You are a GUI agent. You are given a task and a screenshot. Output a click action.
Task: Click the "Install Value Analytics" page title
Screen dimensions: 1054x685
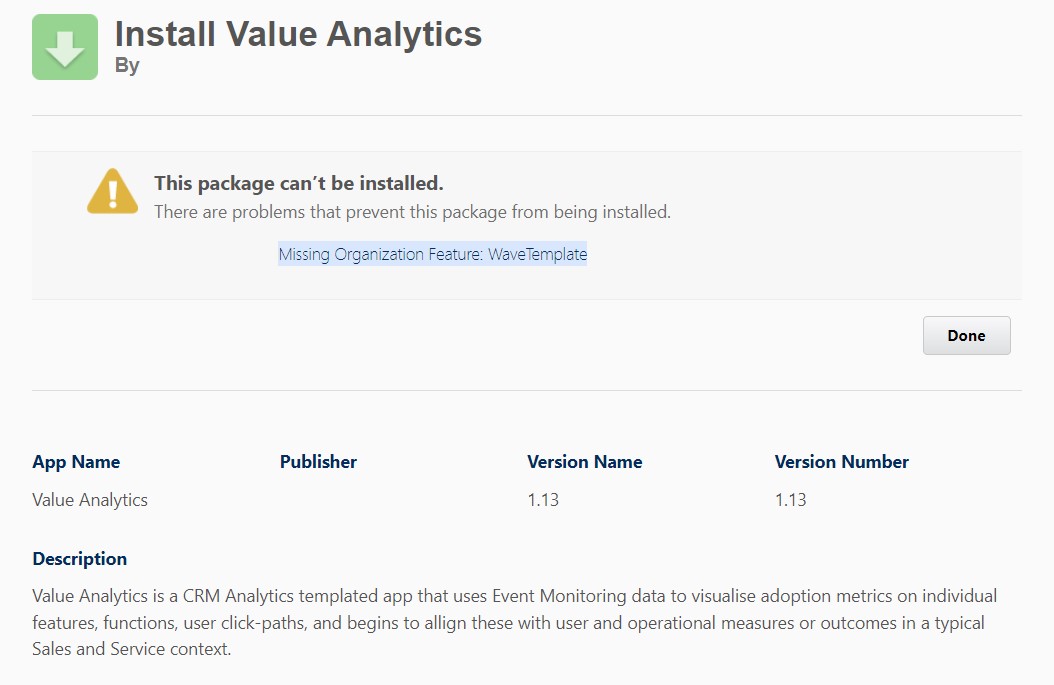(298, 34)
